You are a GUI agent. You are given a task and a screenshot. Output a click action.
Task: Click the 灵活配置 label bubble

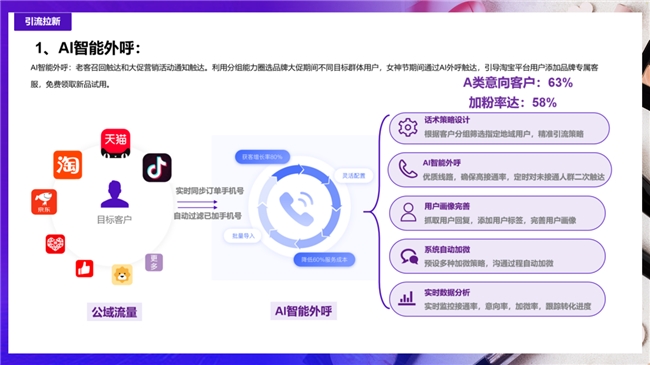(x=354, y=175)
